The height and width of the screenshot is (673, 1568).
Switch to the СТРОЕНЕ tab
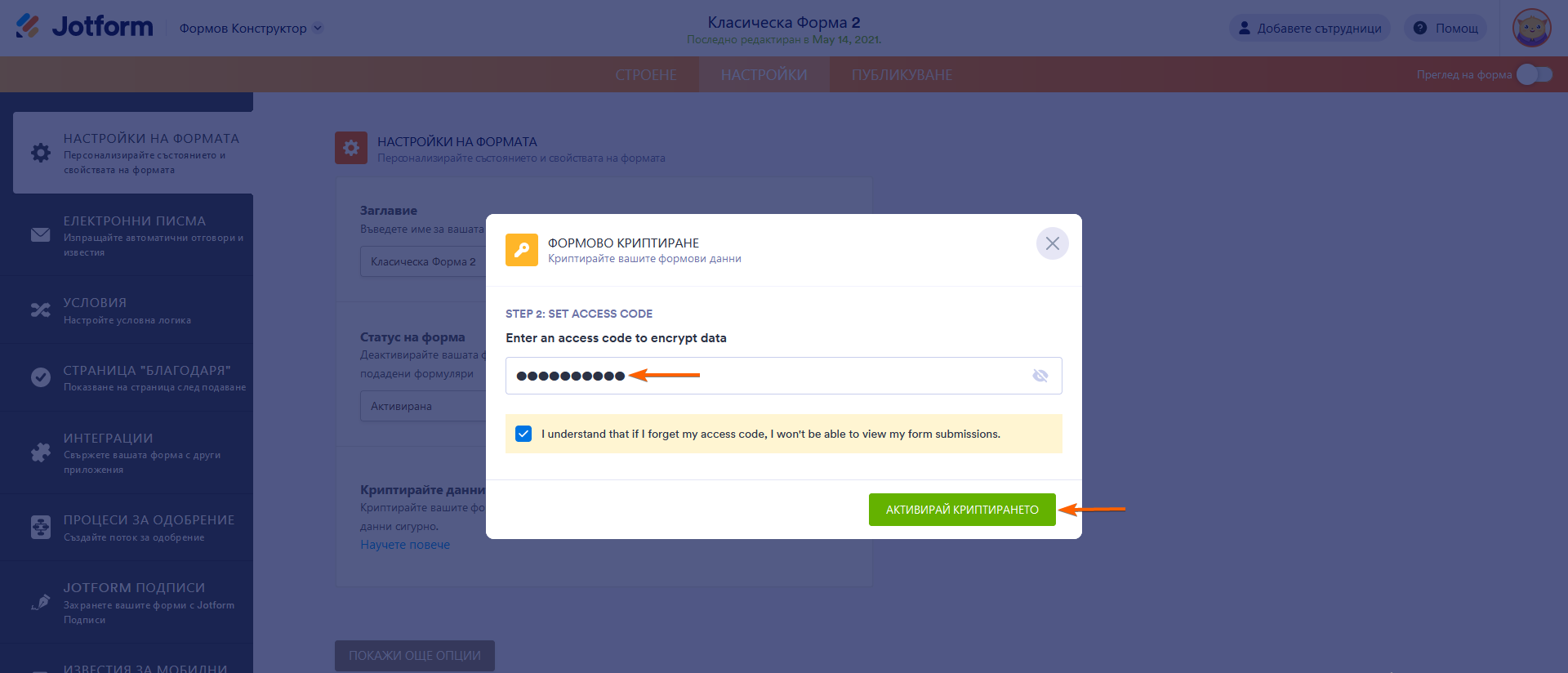tap(646, 75)
